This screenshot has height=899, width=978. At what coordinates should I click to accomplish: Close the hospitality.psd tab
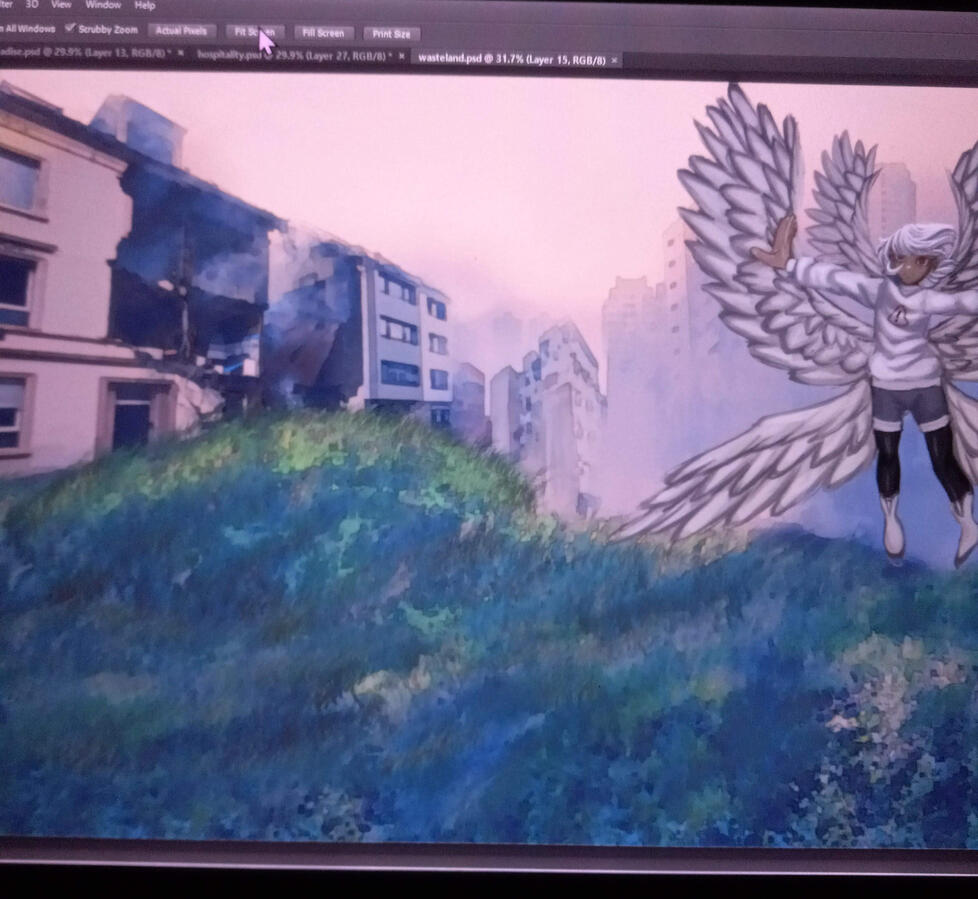402,57
